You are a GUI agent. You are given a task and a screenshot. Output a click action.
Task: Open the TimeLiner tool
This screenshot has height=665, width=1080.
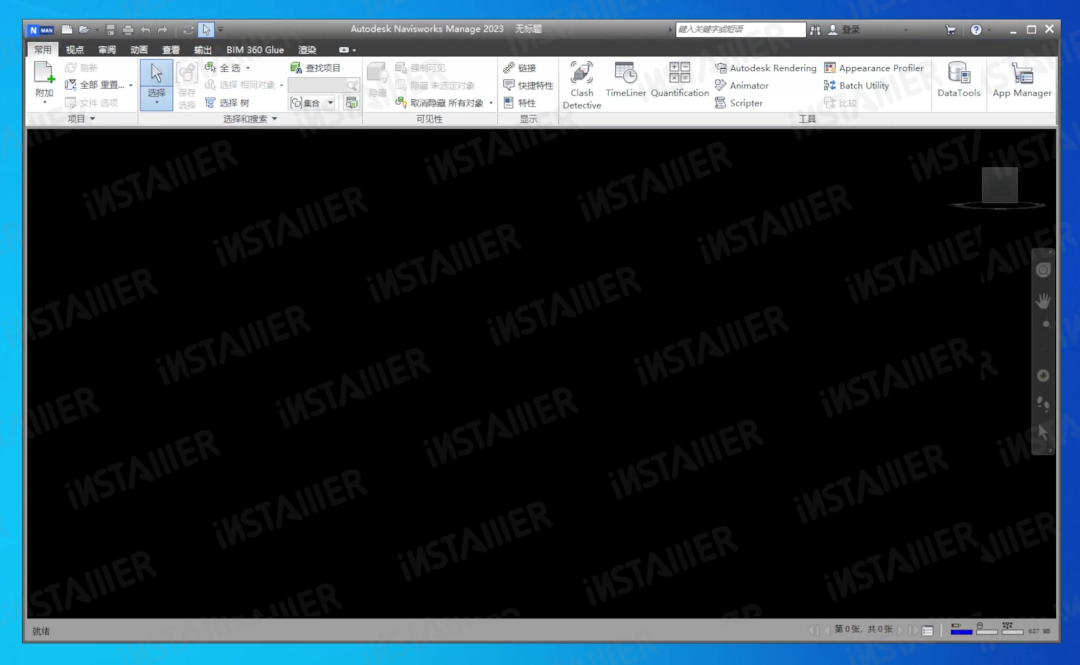625,80
